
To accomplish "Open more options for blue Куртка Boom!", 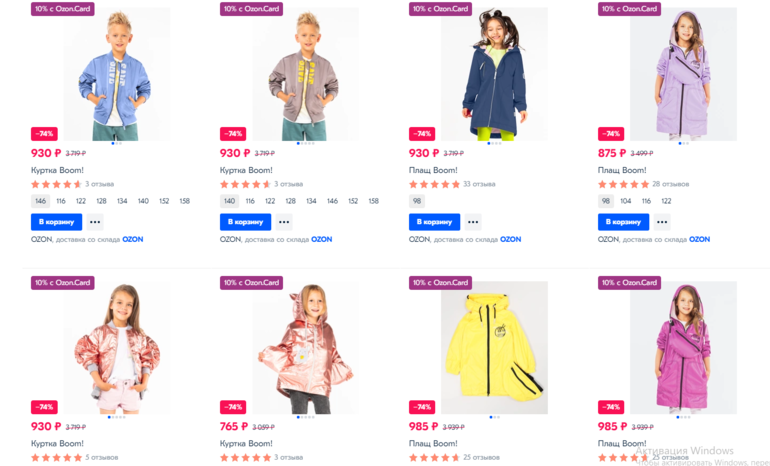I will tap(95, 222).
